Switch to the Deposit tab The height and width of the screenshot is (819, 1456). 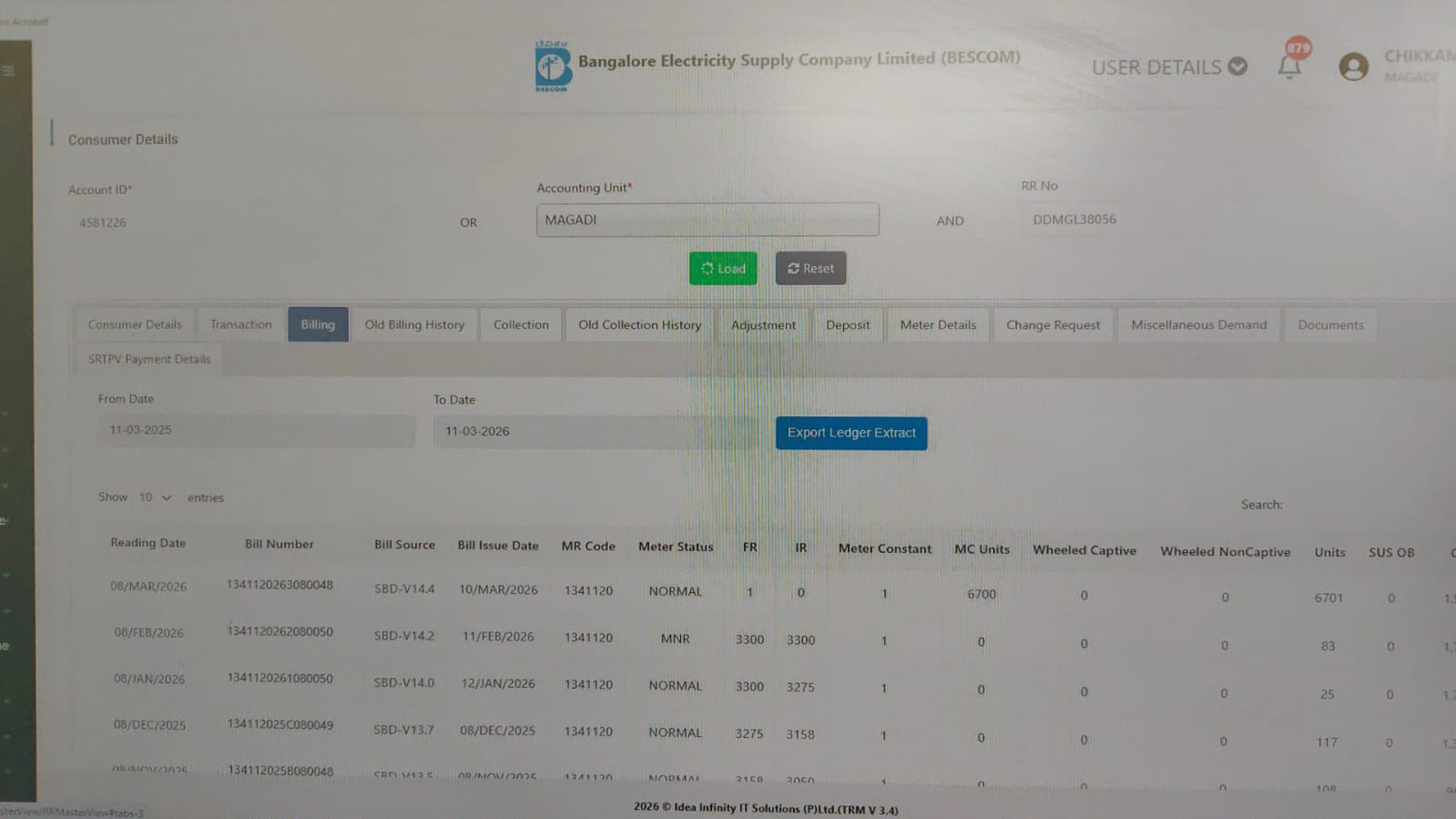848,325
